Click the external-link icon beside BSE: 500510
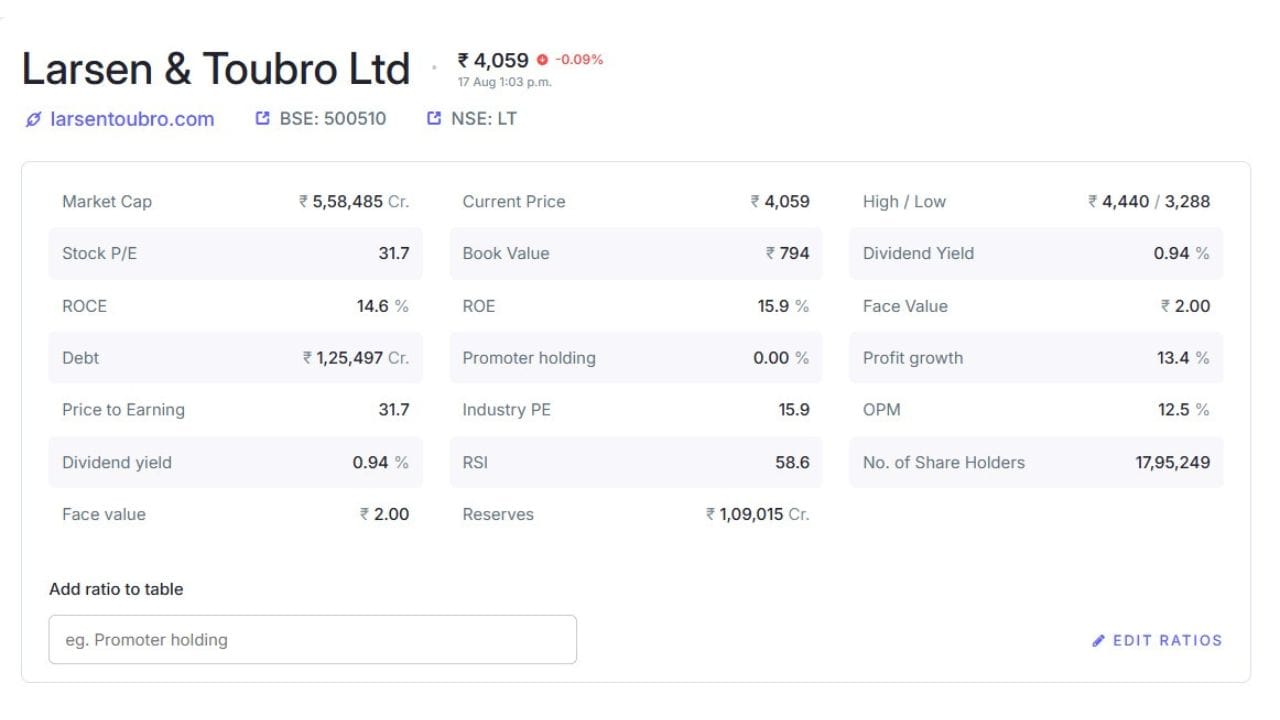The height and width of the screenshot is (720, 1280). point(263,119)
